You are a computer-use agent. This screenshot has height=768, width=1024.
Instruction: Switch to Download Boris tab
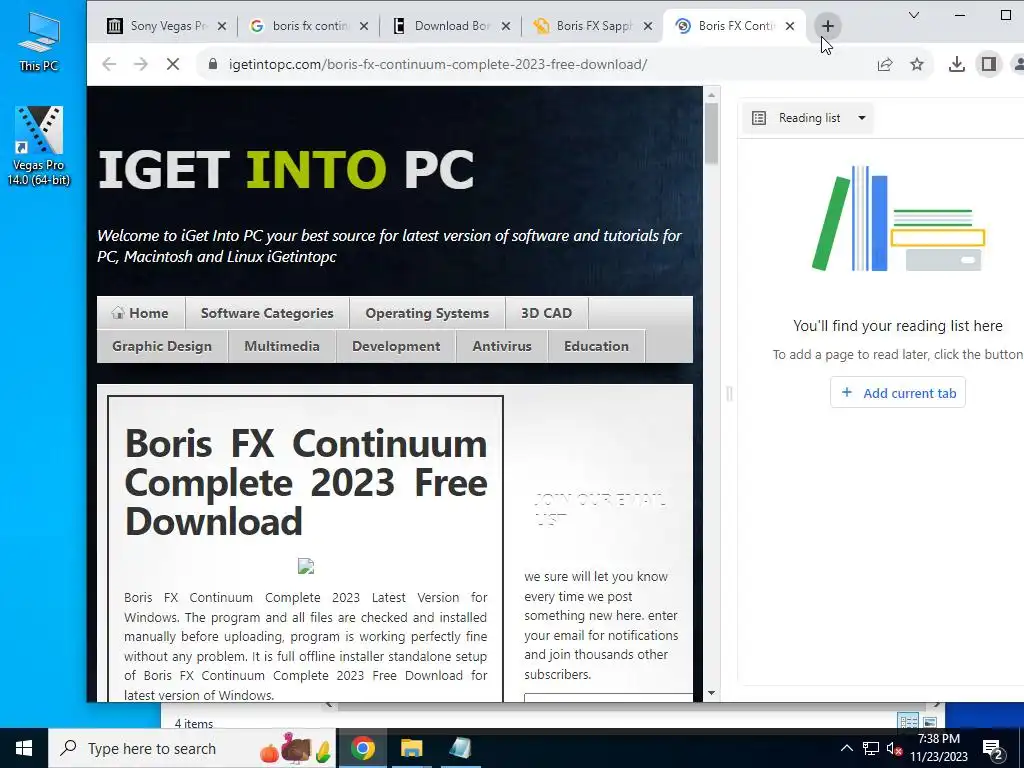(445, 26)
